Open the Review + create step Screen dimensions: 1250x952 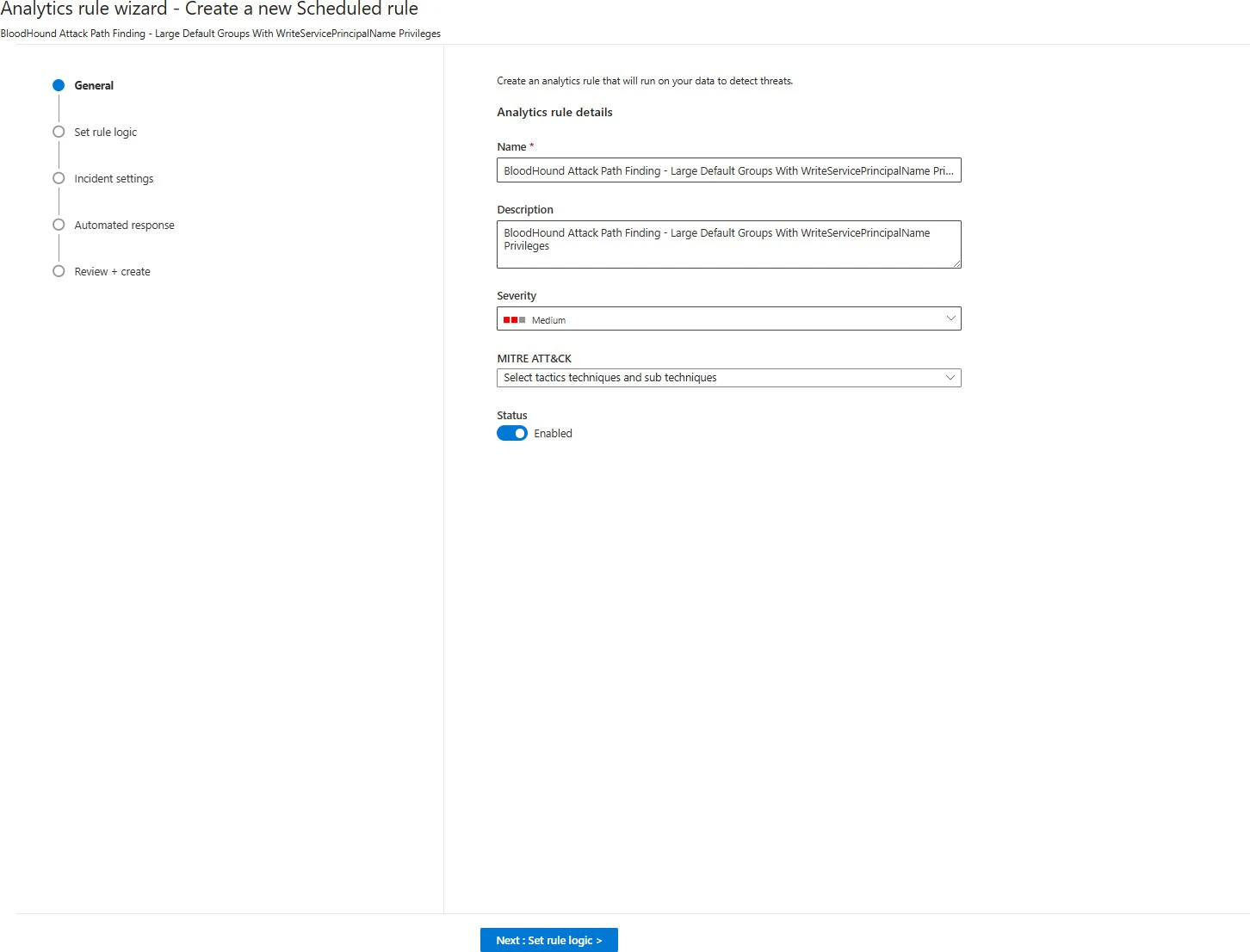click(x=112, y=271)
